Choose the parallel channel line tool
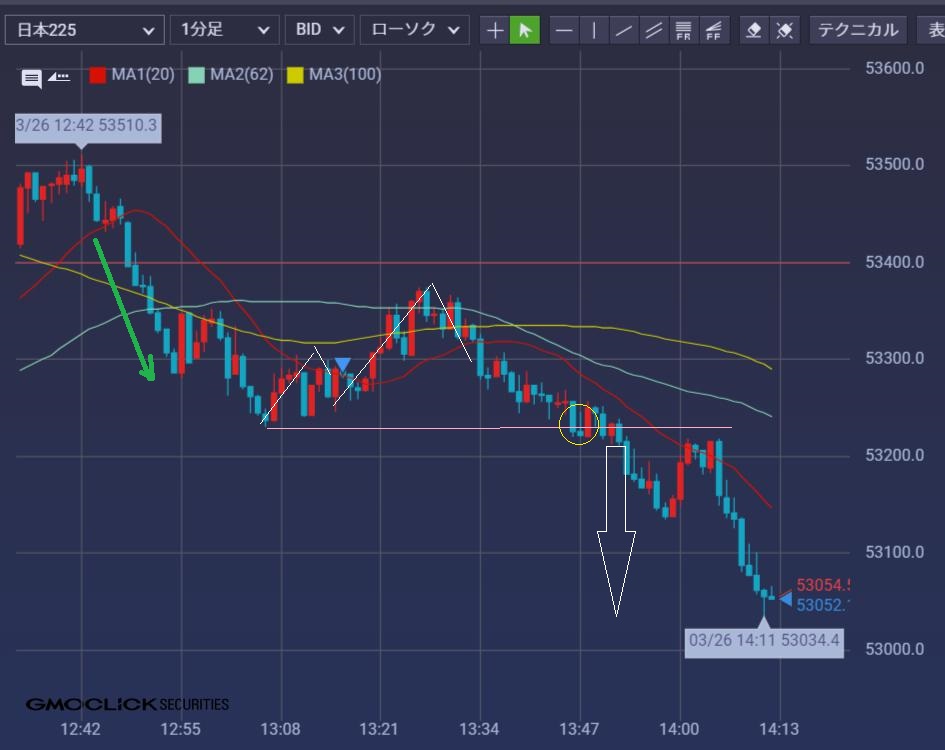945x750 pixels. pos(654,30)
